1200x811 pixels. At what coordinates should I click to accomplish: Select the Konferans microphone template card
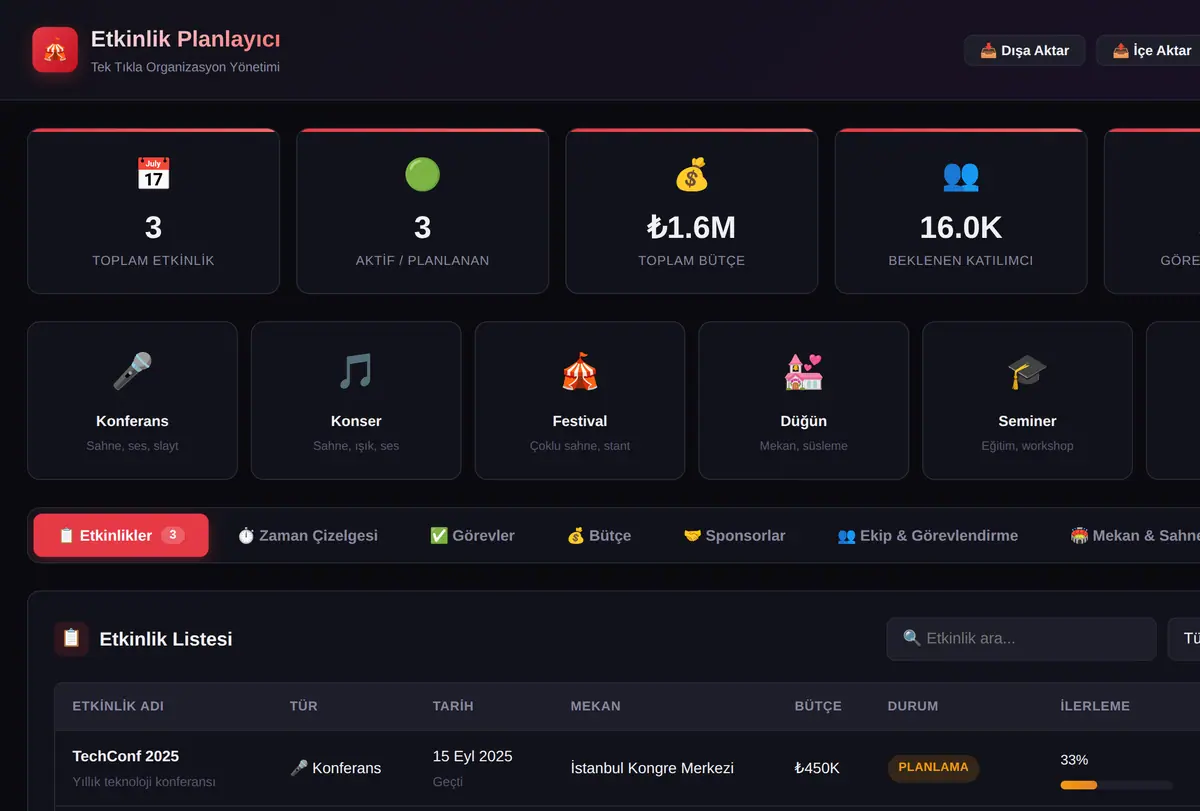132,400
